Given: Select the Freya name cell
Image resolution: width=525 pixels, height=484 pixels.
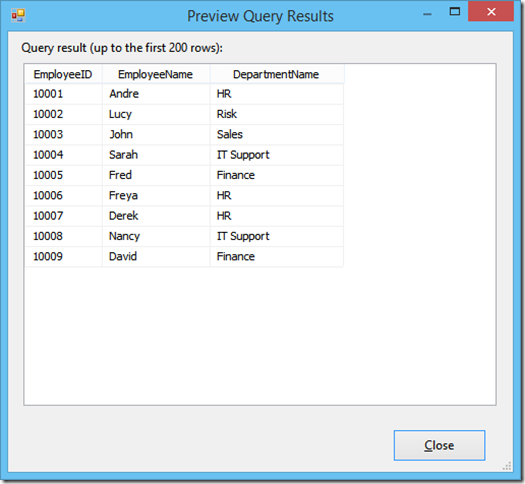Looking at the screenshot, I should 156,195.
